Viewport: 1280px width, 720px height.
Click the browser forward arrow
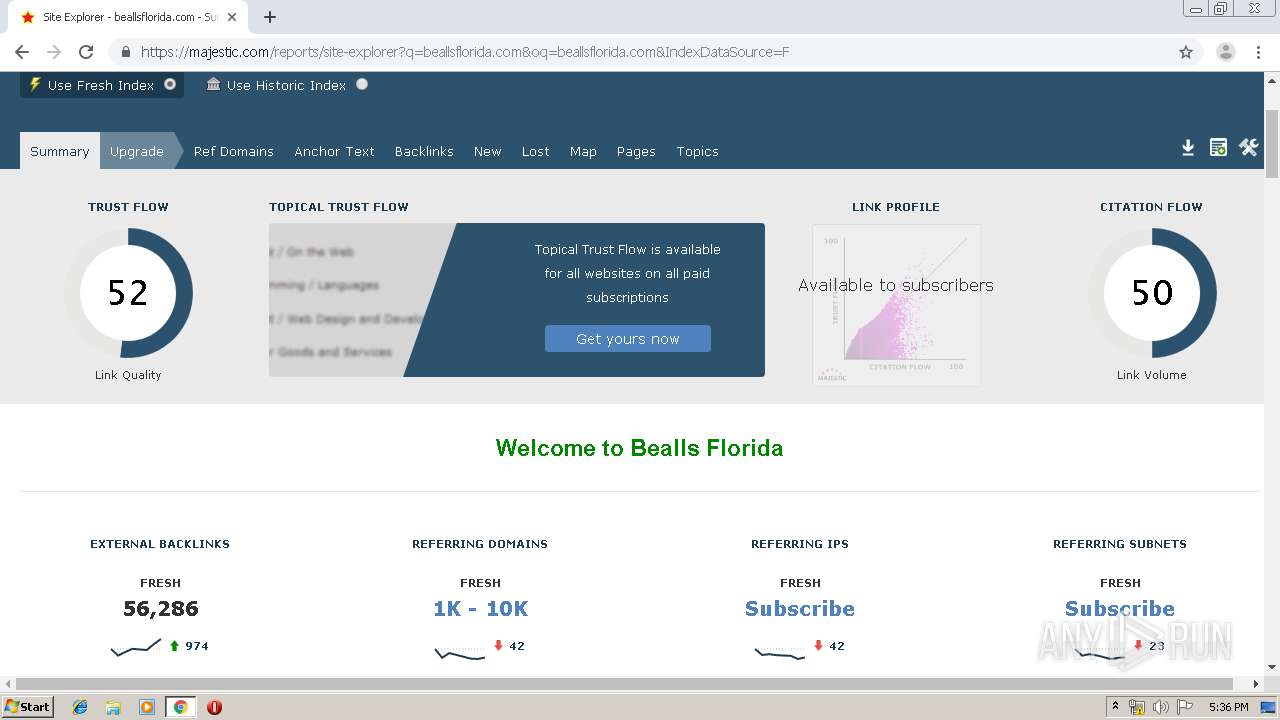[x=54, y=52]
